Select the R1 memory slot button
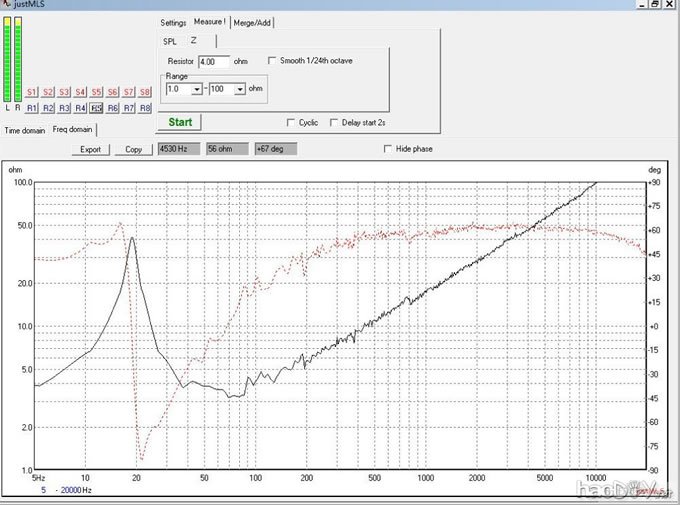This screenshot has width=680, height=505. (32, 107)
